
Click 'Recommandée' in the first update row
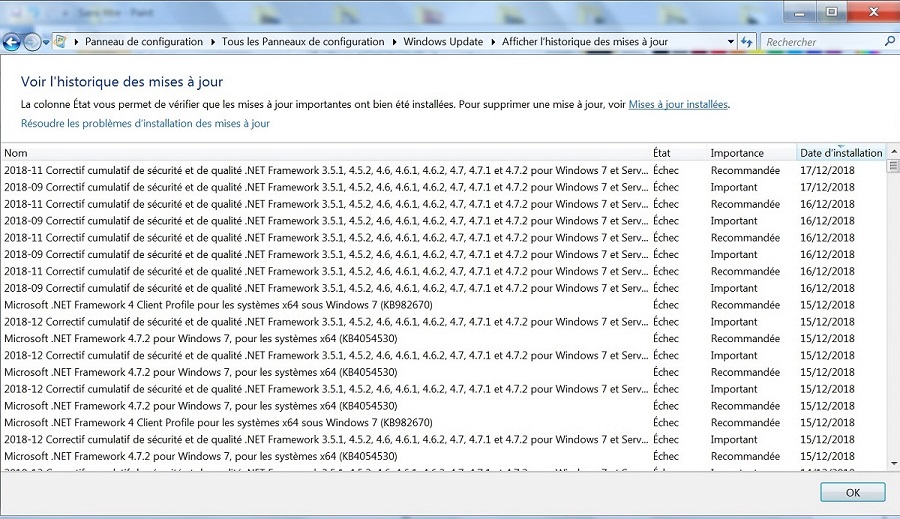tap(745, 171)
